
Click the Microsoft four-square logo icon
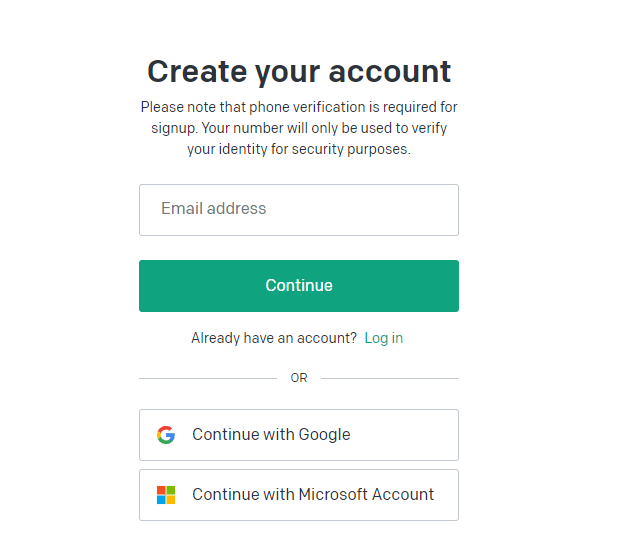tap(166, 495)
